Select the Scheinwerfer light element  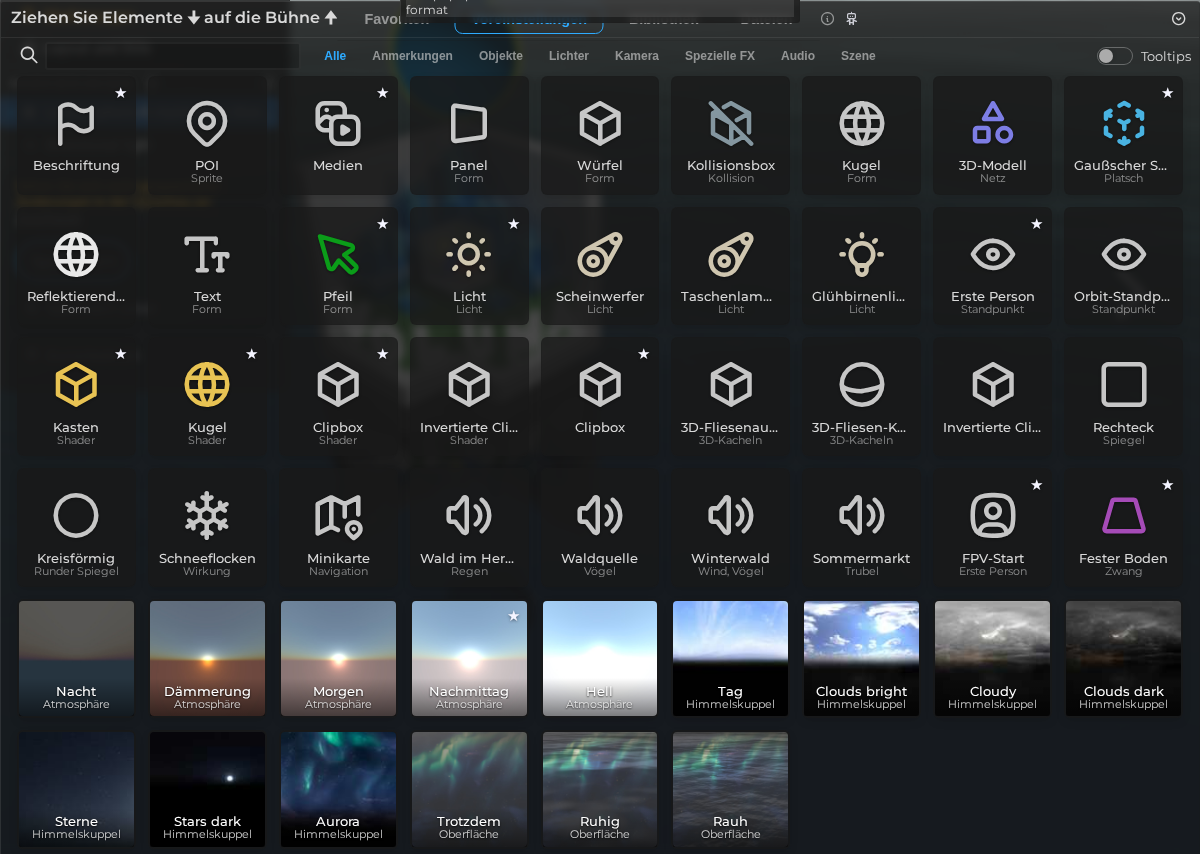600,266
